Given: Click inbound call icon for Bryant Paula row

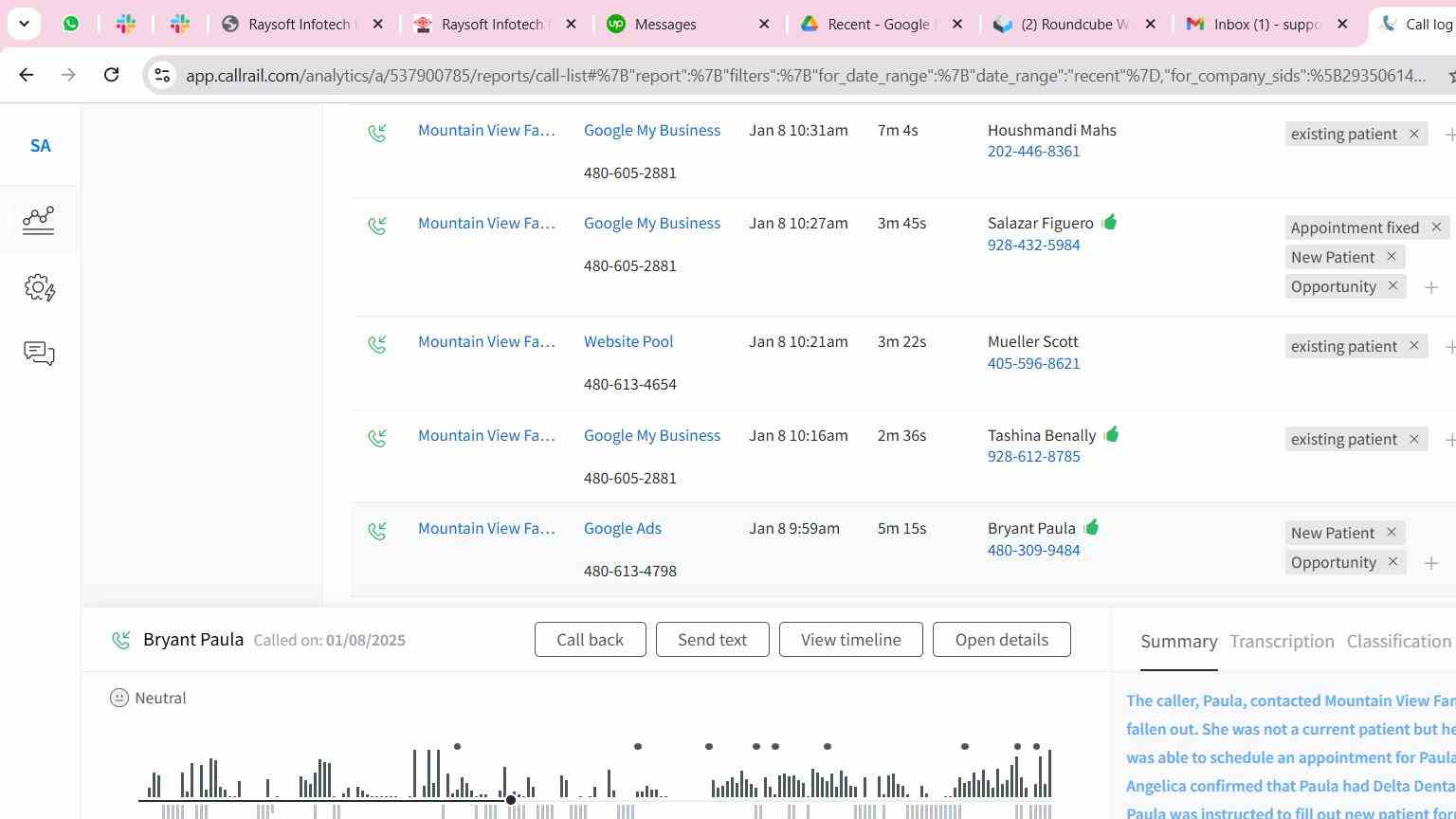Looking at the screenshot, I should [x=377, y=531].
